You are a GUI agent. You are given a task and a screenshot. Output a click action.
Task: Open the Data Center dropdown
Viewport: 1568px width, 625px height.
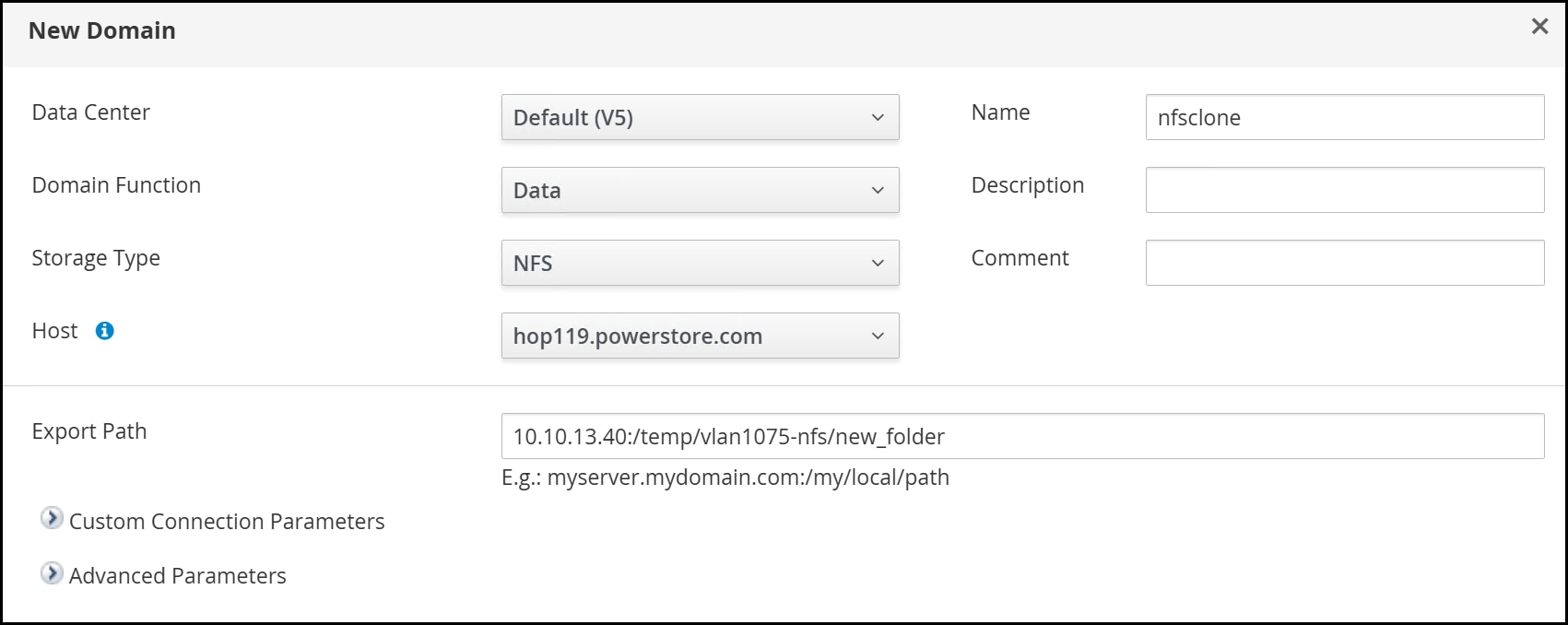coord(700,117)
